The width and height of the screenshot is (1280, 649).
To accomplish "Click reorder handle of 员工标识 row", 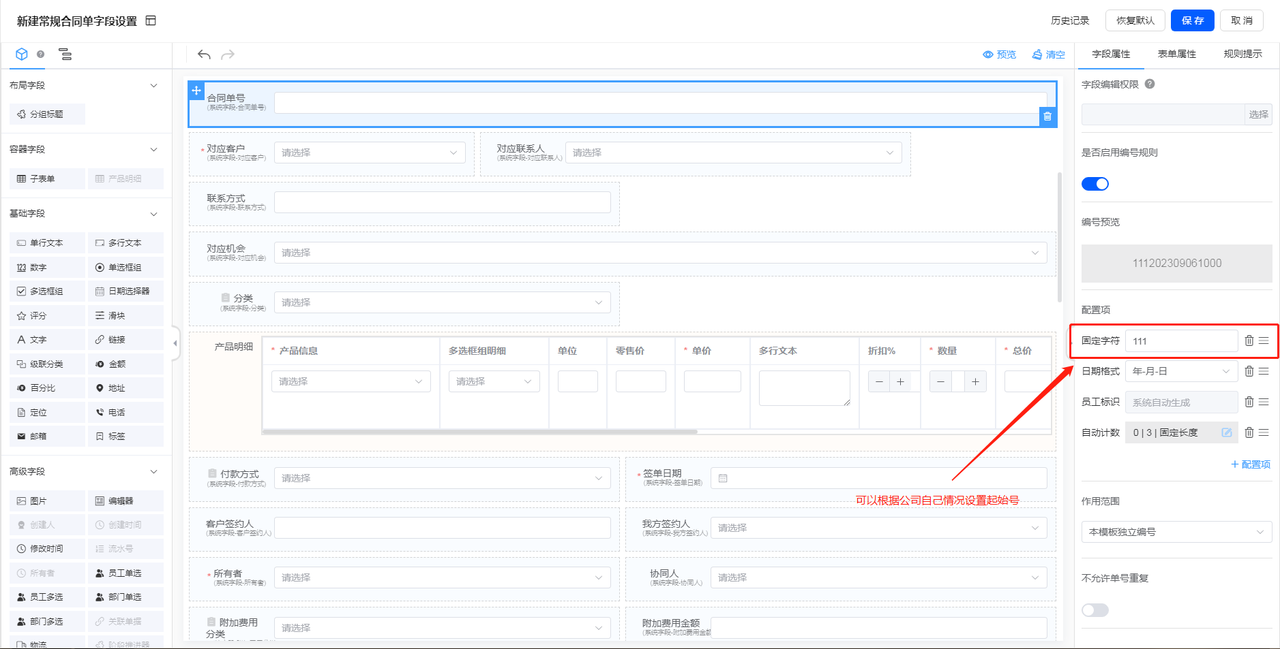I will pyautogui.click(x=1264, y=402).
